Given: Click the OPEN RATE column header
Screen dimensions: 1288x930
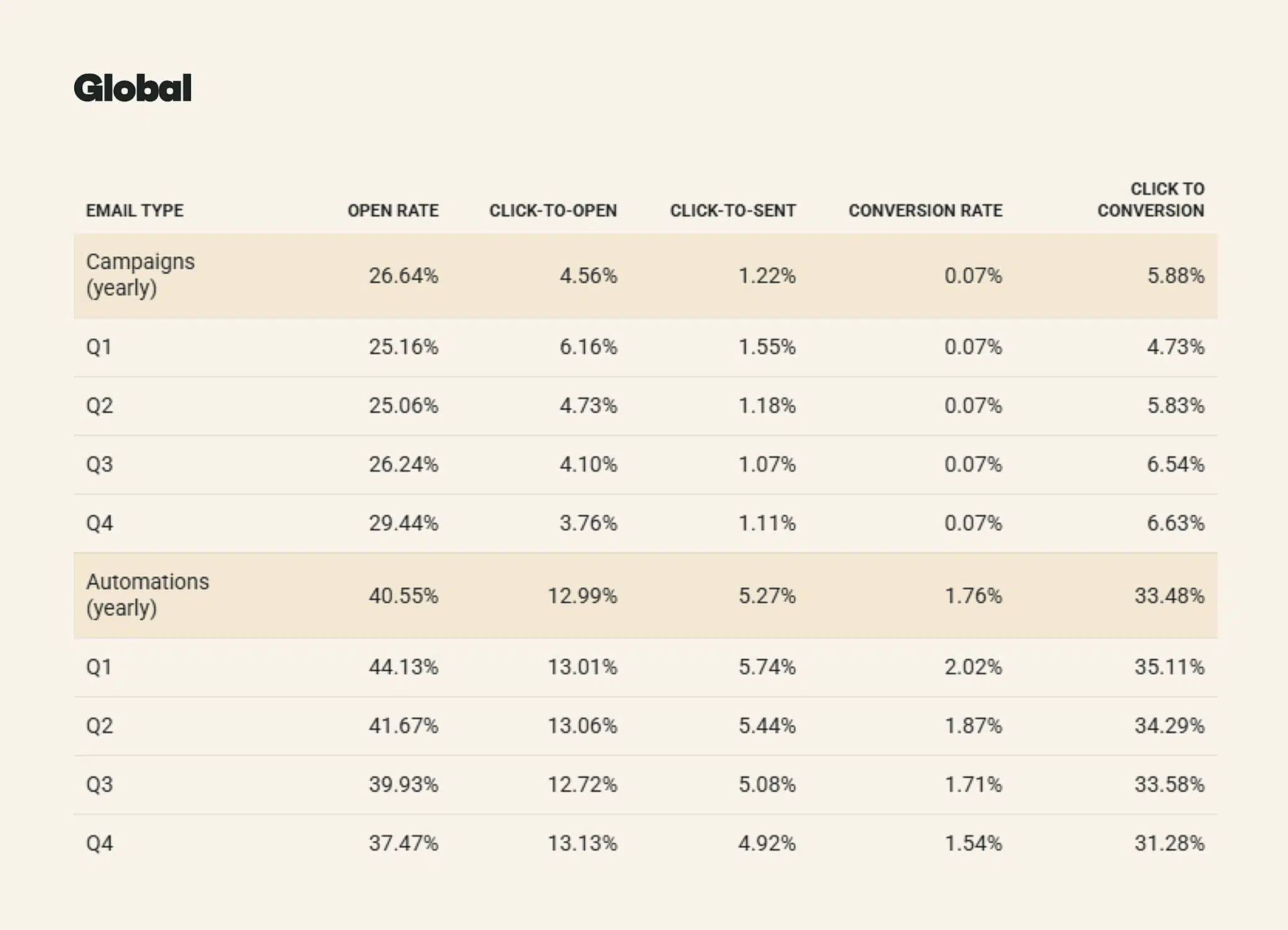Looking at the screenshot, I should pyautogui.click(x=393, y=211).
